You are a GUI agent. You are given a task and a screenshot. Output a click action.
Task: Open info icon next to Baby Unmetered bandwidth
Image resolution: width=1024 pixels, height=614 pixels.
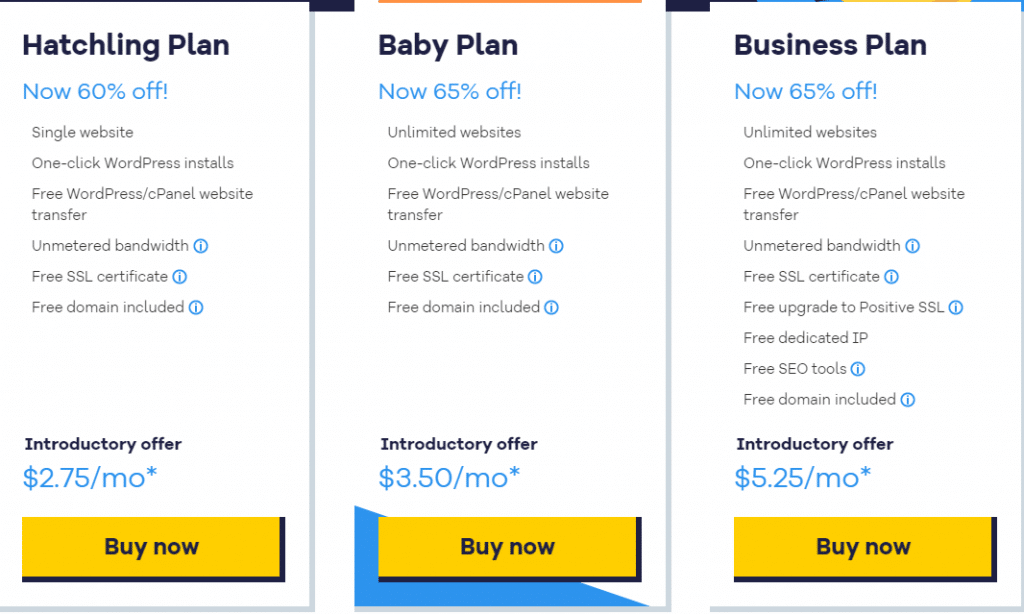pos(557,246)
